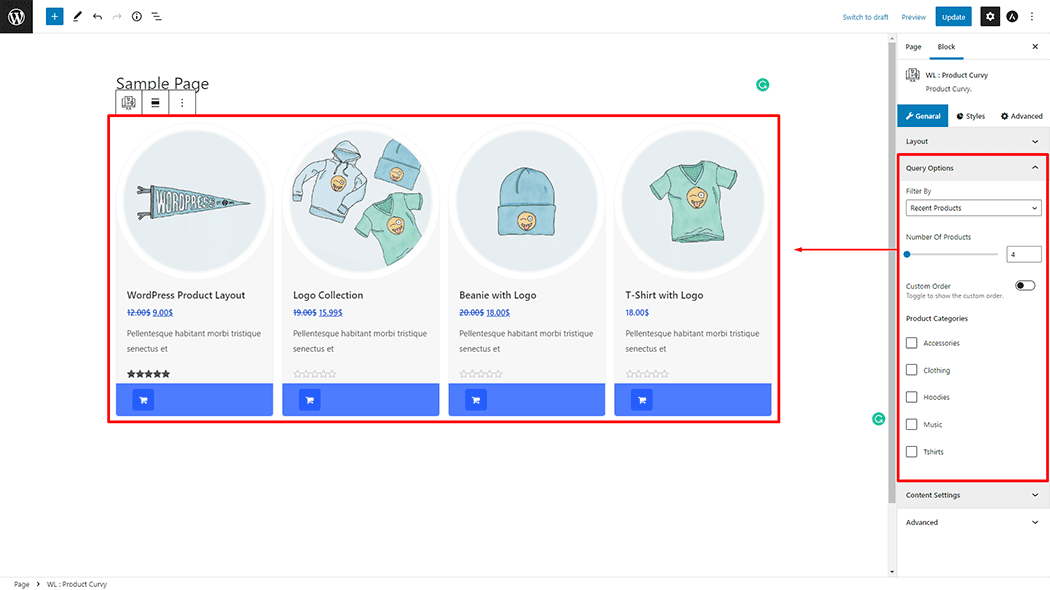
Task: Click cart icon under Logo Collection
Action: (309, 400)
